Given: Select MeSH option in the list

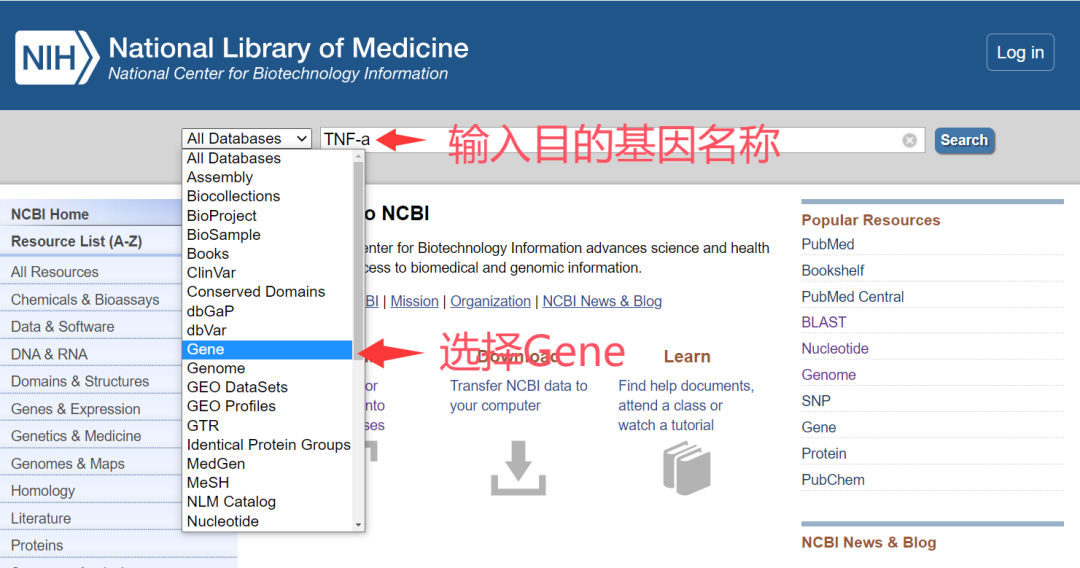Looking at the screenshot, I should click(x=208, y=483).
